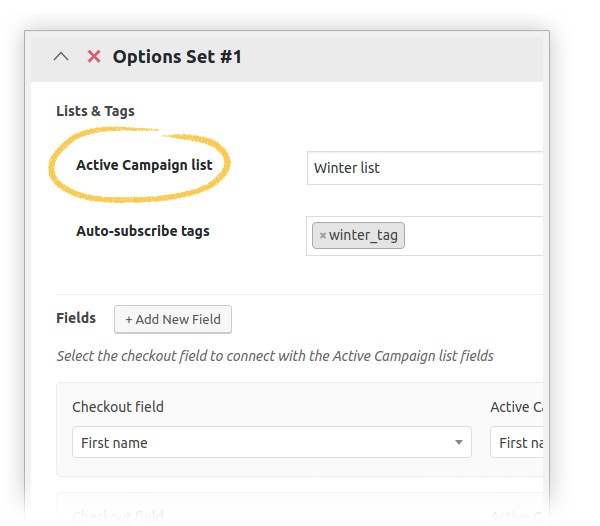
Task: Click the "Auto-subscribe tags" label
Action: [143, 231]
